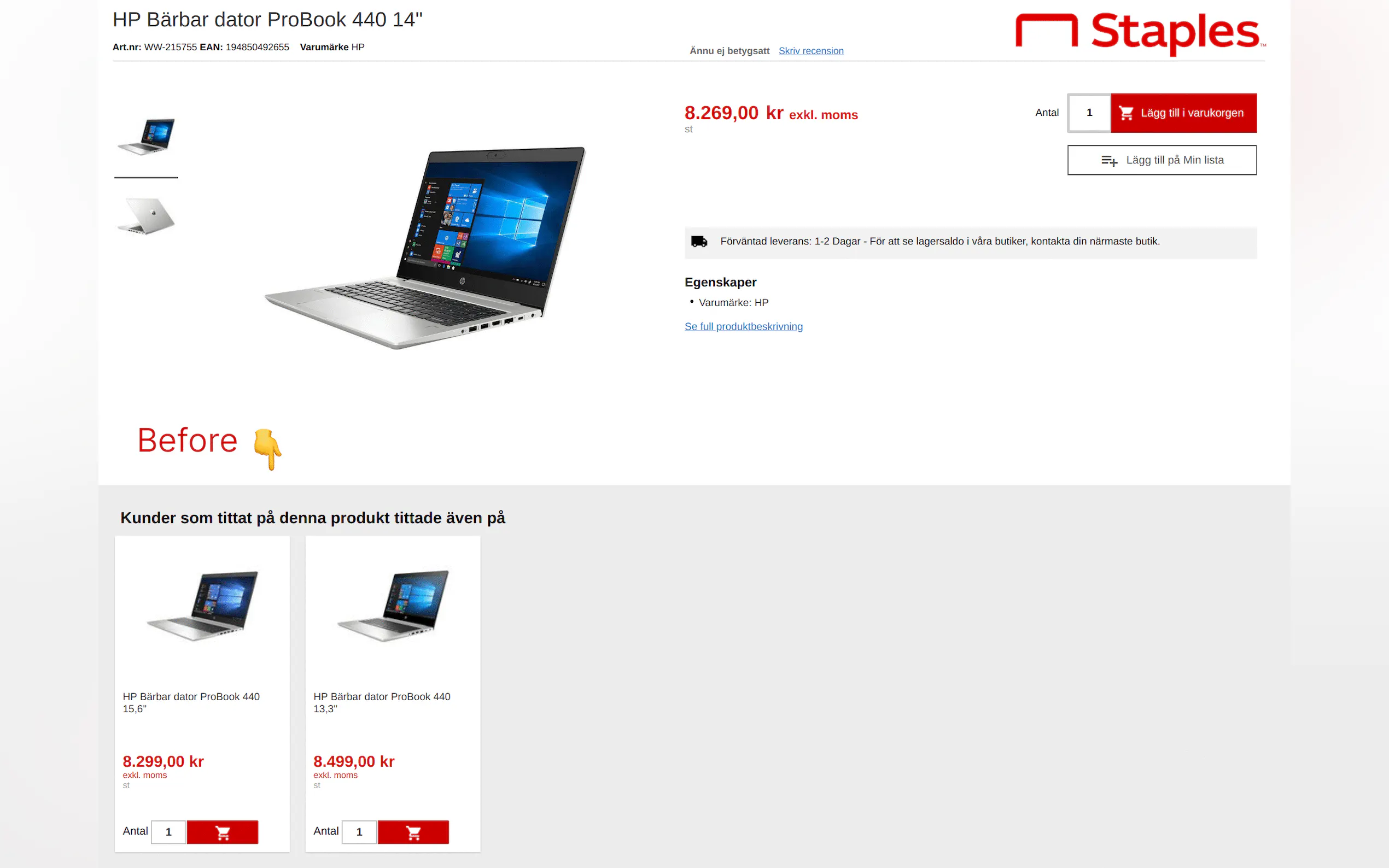The width and height of the screenshot is (1389, 868).
Task: Select rear-view laptop thumbnail
Action: click(x=146, y=216)
